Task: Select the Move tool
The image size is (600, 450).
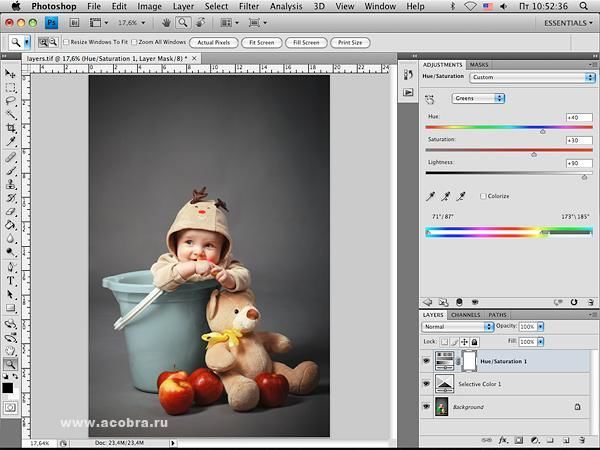Action: point(11,74)
